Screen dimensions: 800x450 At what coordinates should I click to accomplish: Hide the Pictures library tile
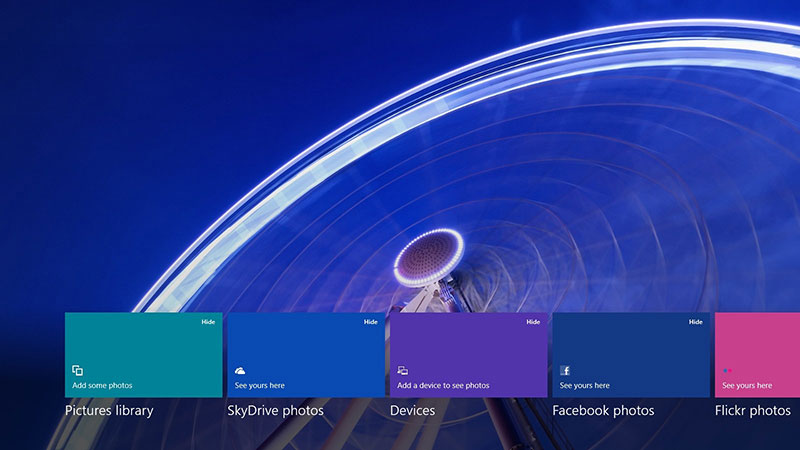pos(208,322)
